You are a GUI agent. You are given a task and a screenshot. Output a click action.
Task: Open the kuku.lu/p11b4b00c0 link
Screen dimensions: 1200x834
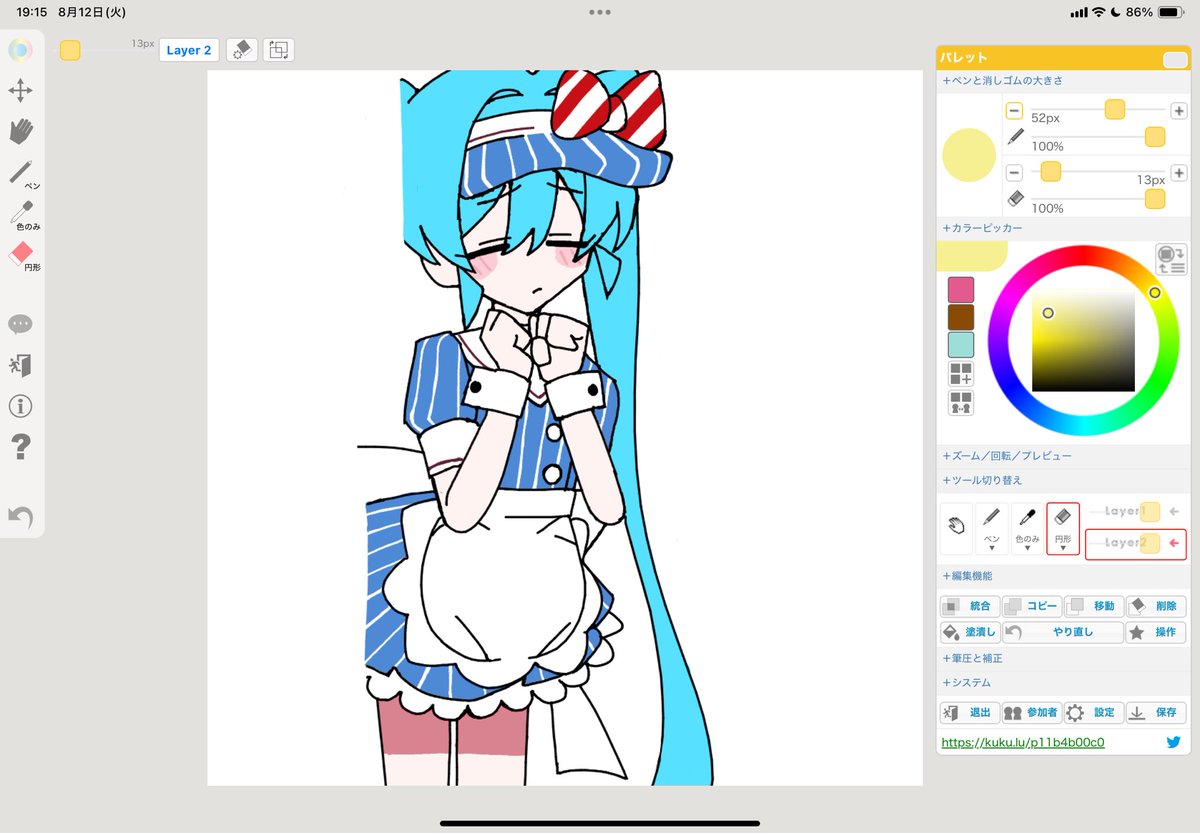point(1023,743)
